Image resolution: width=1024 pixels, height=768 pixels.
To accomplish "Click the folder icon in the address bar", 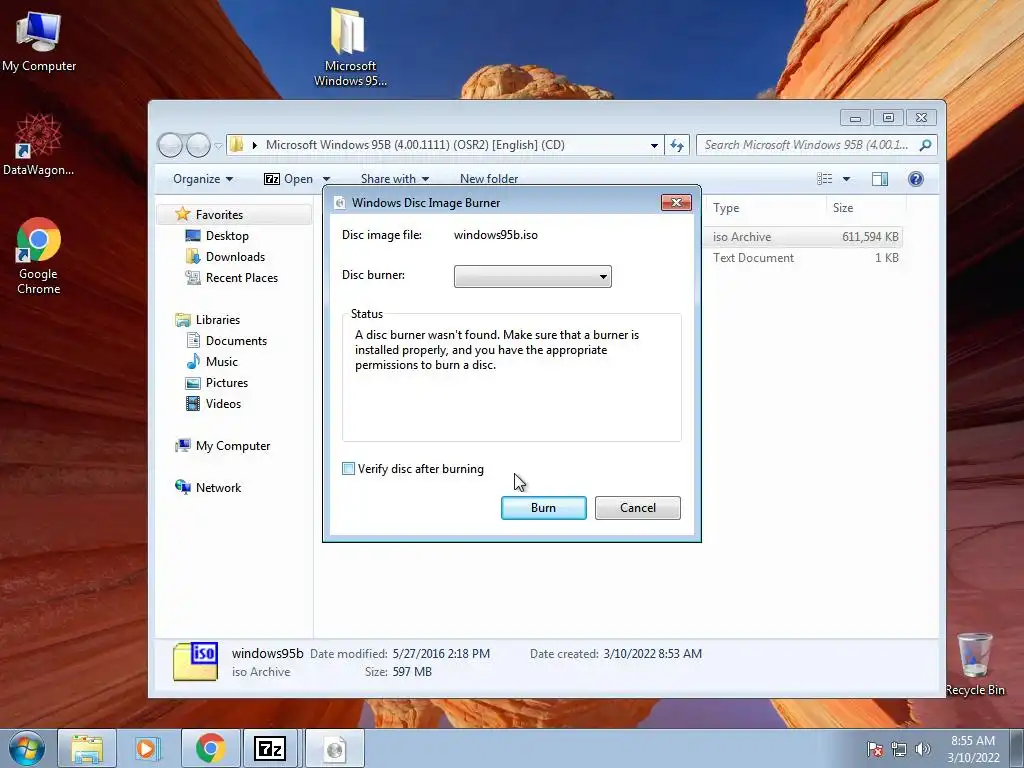I will 236,145.
